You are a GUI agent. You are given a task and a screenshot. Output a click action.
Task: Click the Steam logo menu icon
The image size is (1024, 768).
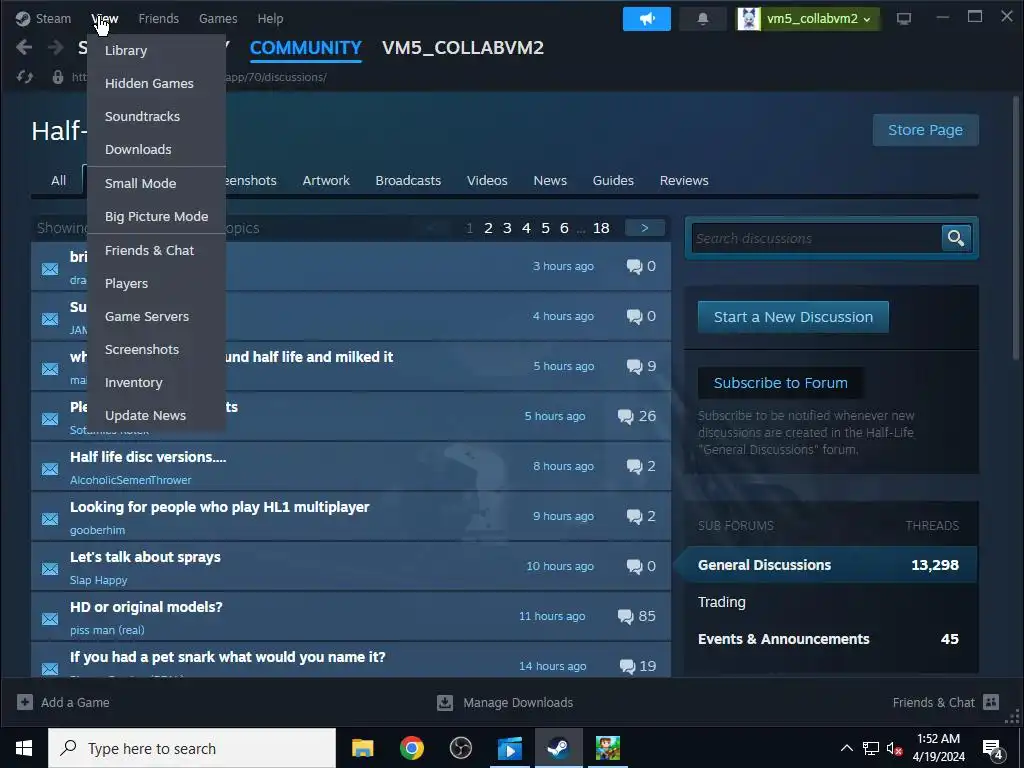[x=23, y=18]
